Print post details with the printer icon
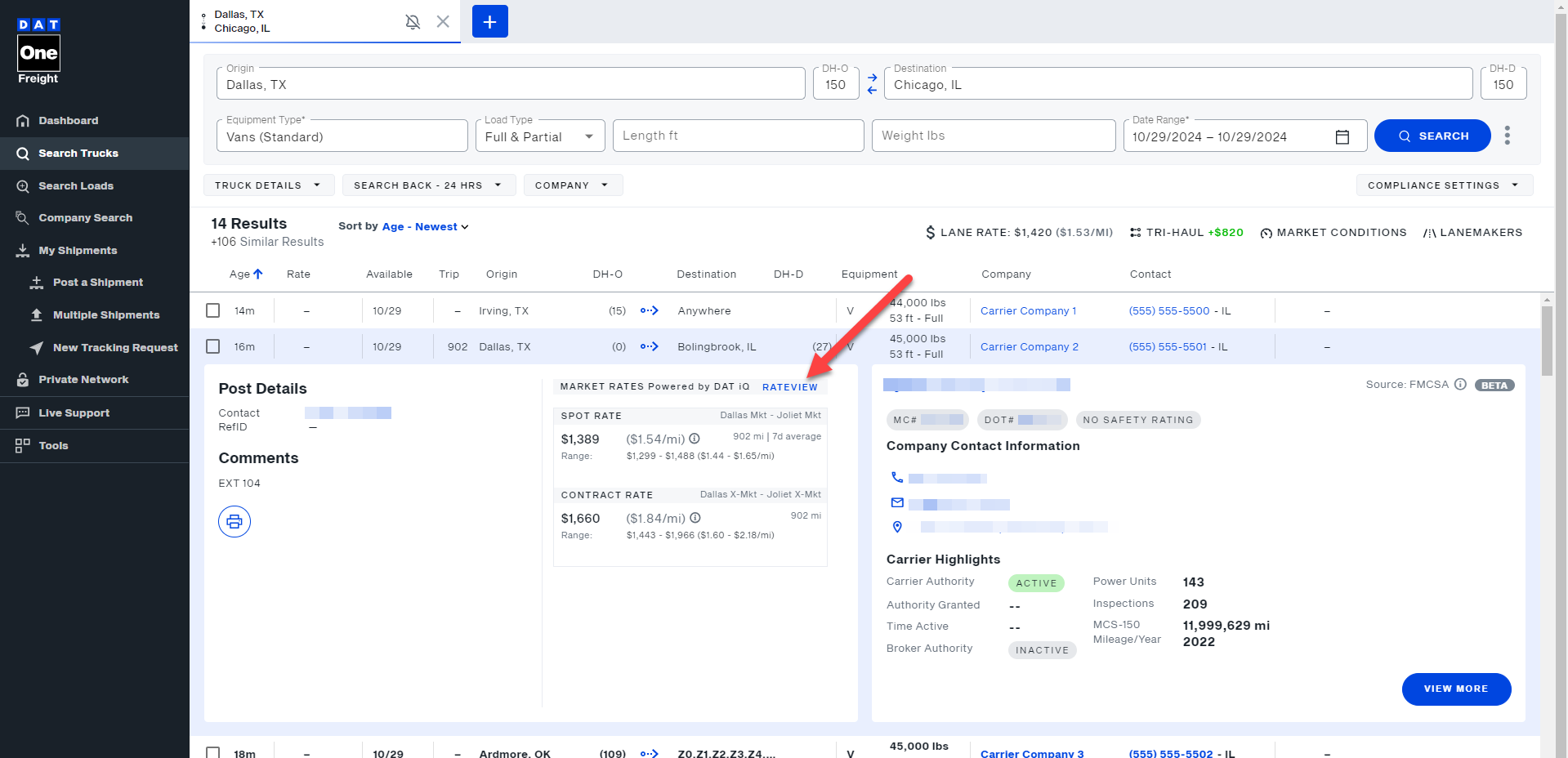 point(235,521)
